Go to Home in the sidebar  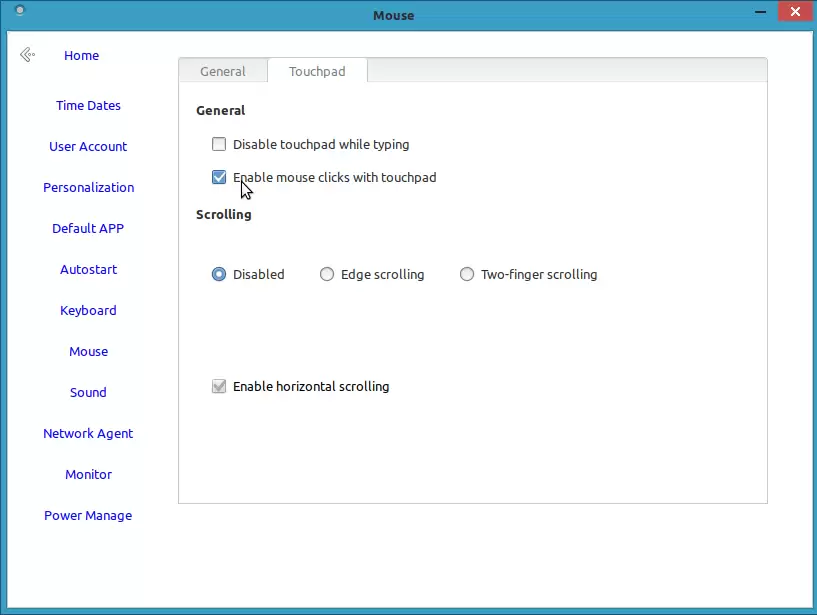pos(81,56)
